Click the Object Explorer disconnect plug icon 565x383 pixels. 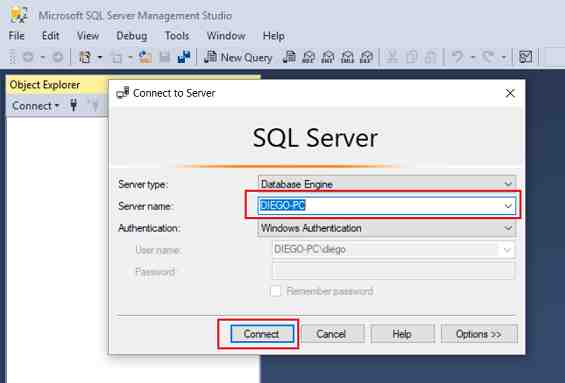coord(94,105)
